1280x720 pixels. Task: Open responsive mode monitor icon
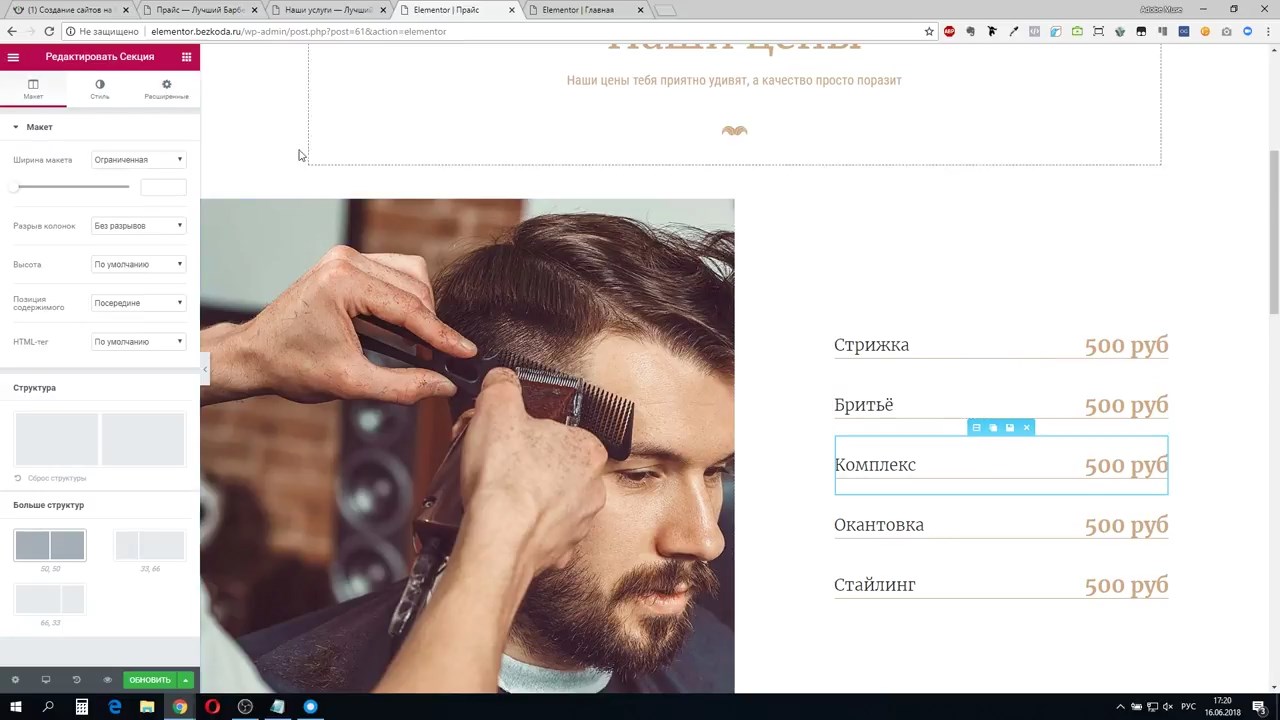click(45, 680)
